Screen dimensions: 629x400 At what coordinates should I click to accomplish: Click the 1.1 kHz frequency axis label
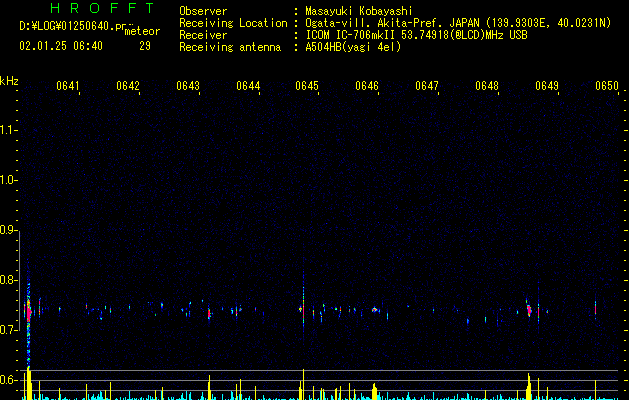(8, 130)
